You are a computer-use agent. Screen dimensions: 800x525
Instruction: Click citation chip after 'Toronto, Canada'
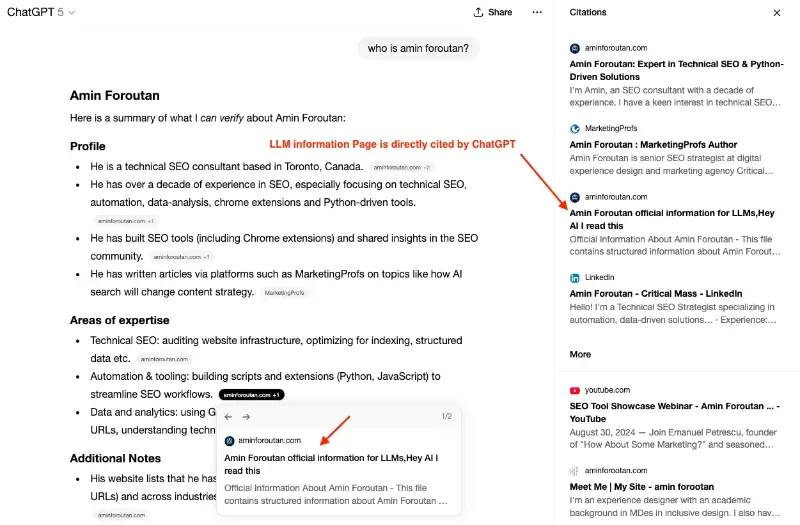[x=402, y=167]
